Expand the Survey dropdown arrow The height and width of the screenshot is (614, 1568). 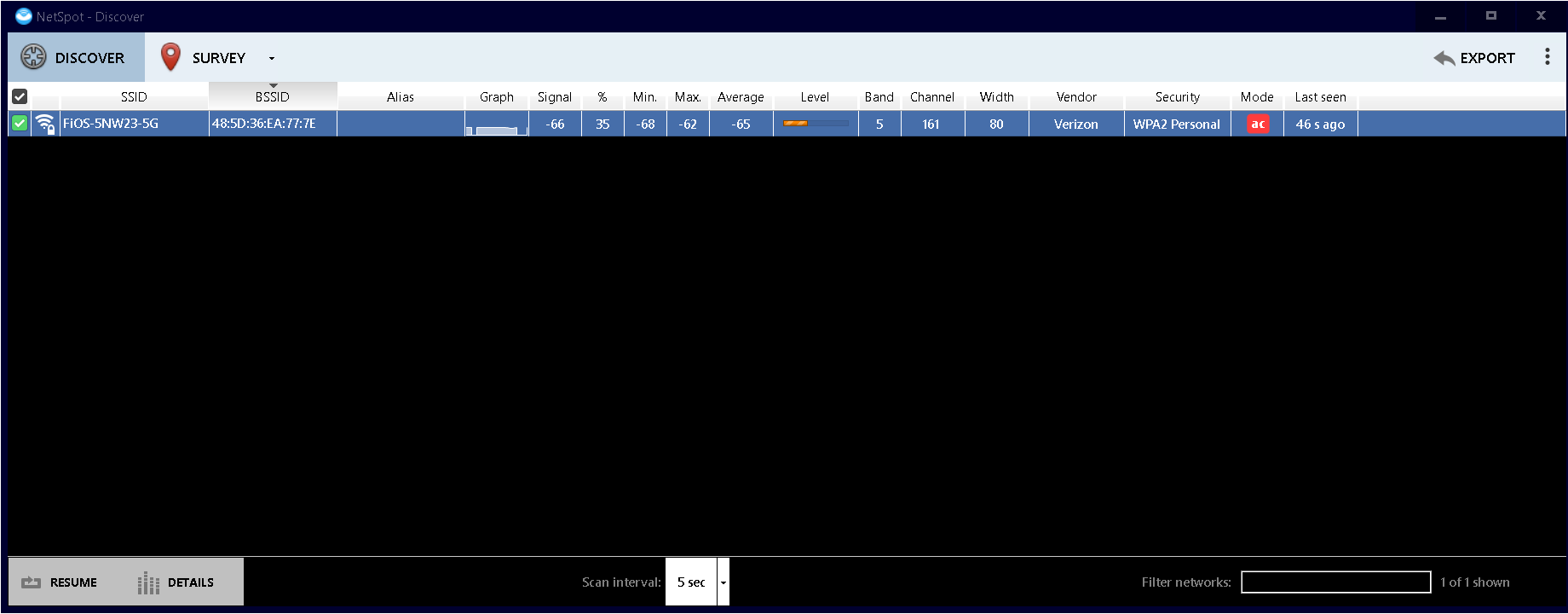(272, 58)
